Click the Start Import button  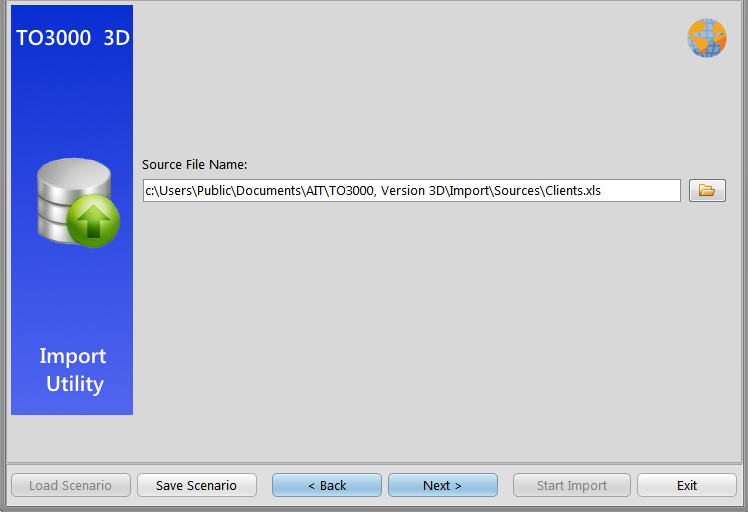[x=571, y=485]
